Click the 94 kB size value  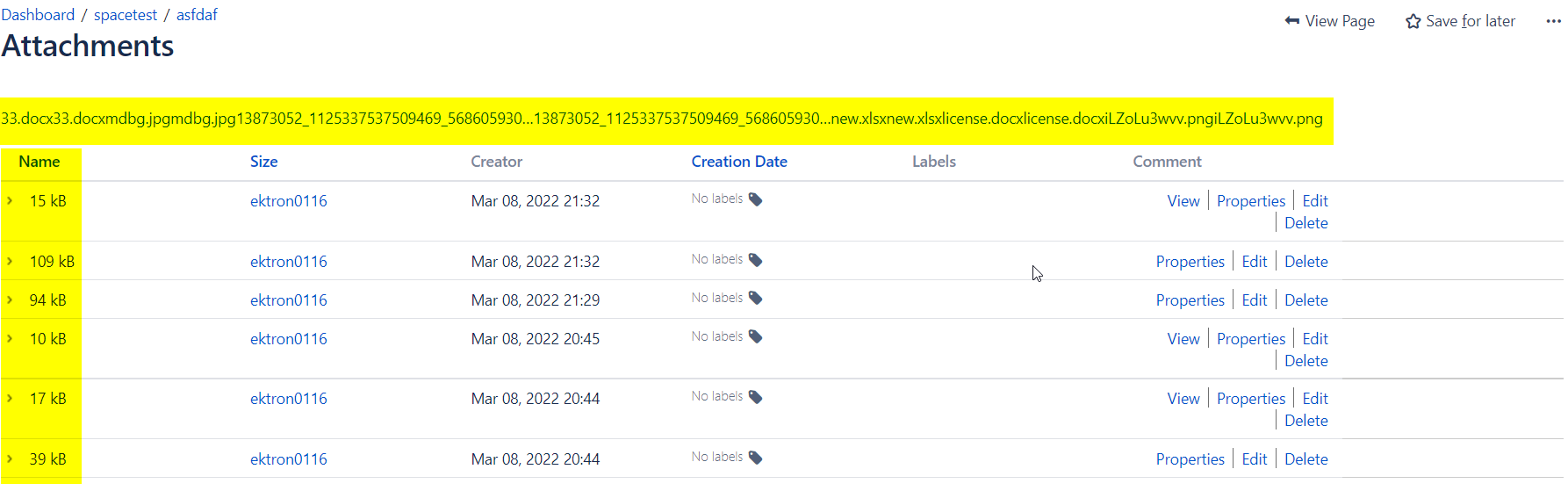click(47, 300)
